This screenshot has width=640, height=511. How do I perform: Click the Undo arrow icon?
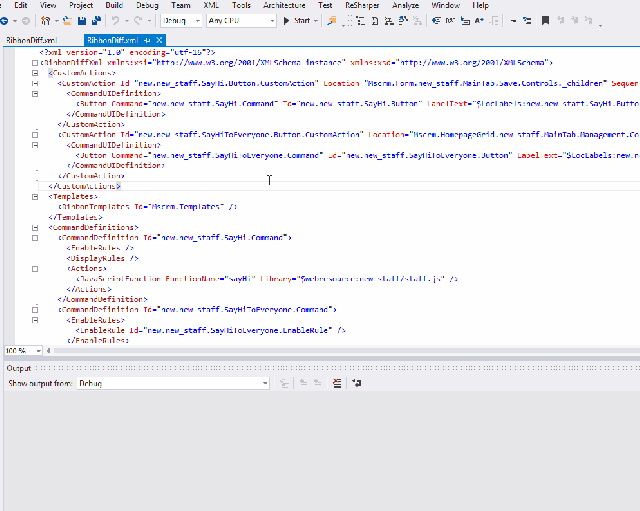coord(115,20)
